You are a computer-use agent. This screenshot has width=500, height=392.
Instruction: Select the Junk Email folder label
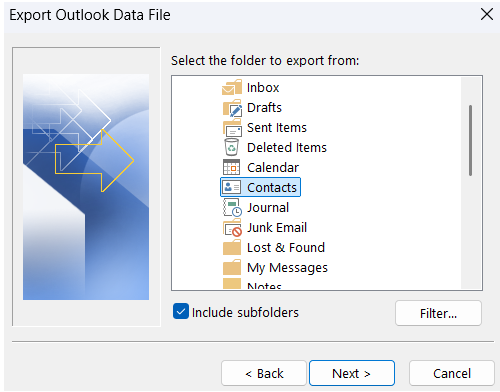pyautogui.click(x=277, y=228)
